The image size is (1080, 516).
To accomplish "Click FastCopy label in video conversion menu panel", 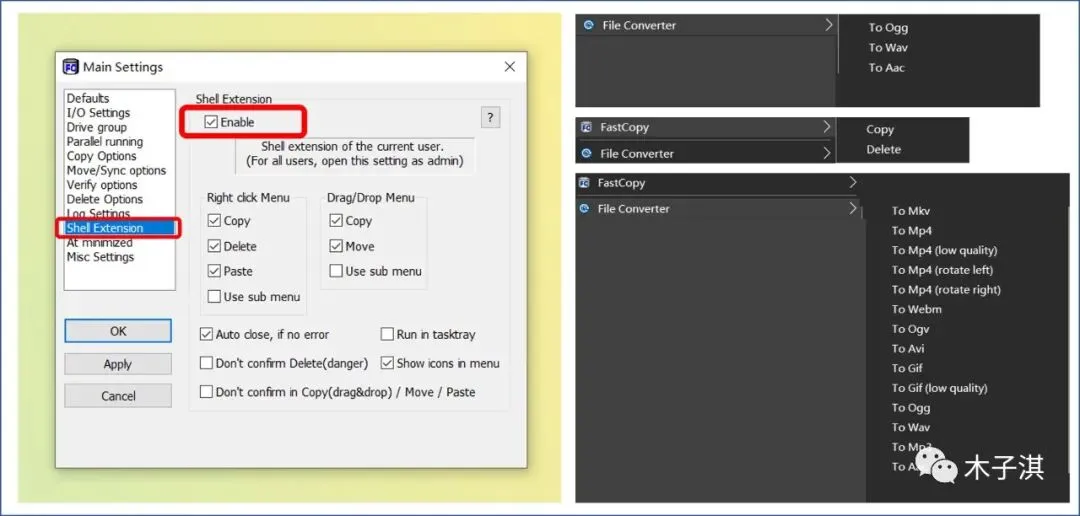I will (x=621, y=183).
